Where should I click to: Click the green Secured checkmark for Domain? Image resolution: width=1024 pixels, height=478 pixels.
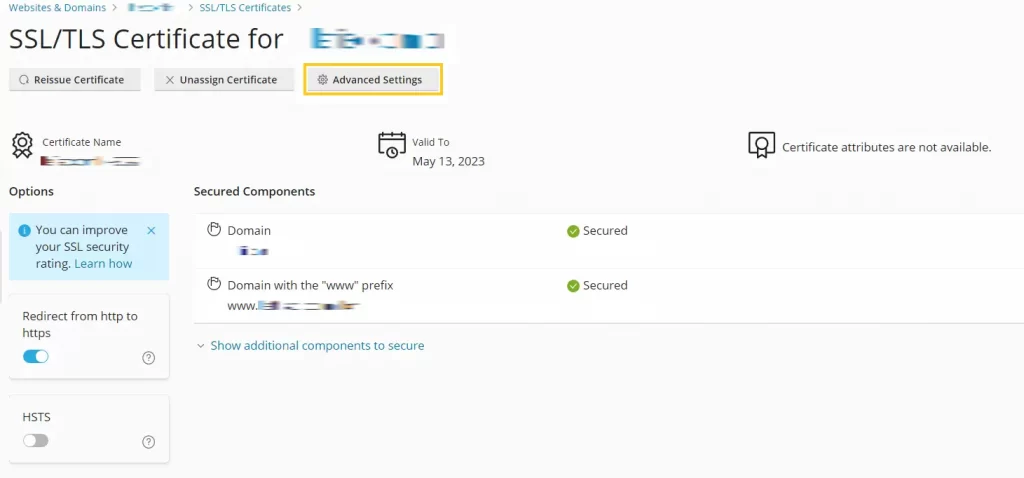point(573,231)
